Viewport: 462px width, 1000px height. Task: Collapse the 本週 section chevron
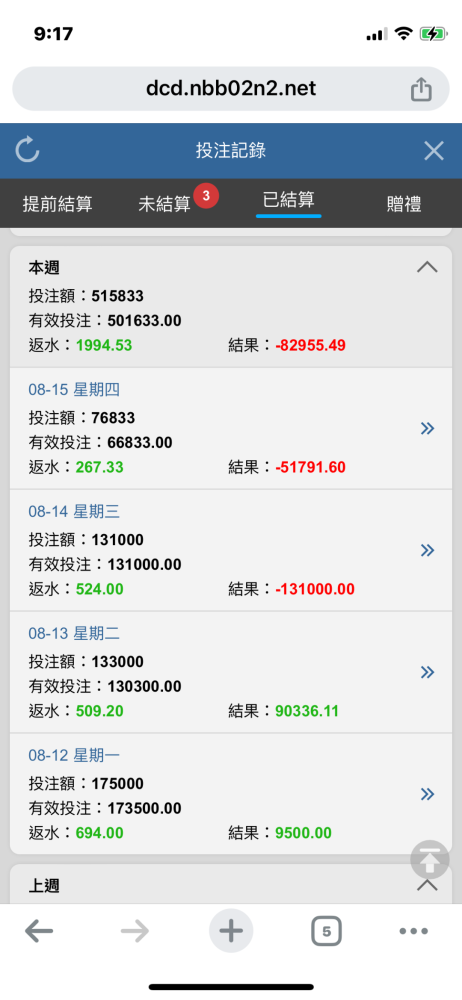(427, 267)
